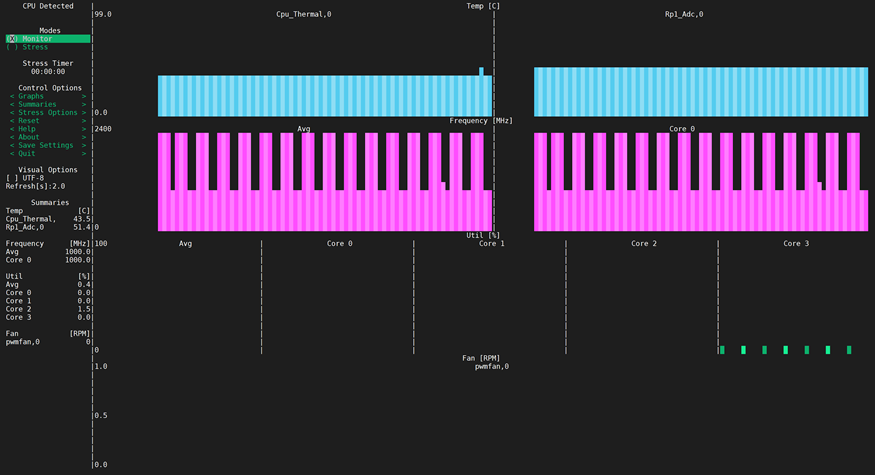This screenshot has width=875, height=475.
Task: Switch to Stress mode
Action: 28,47
